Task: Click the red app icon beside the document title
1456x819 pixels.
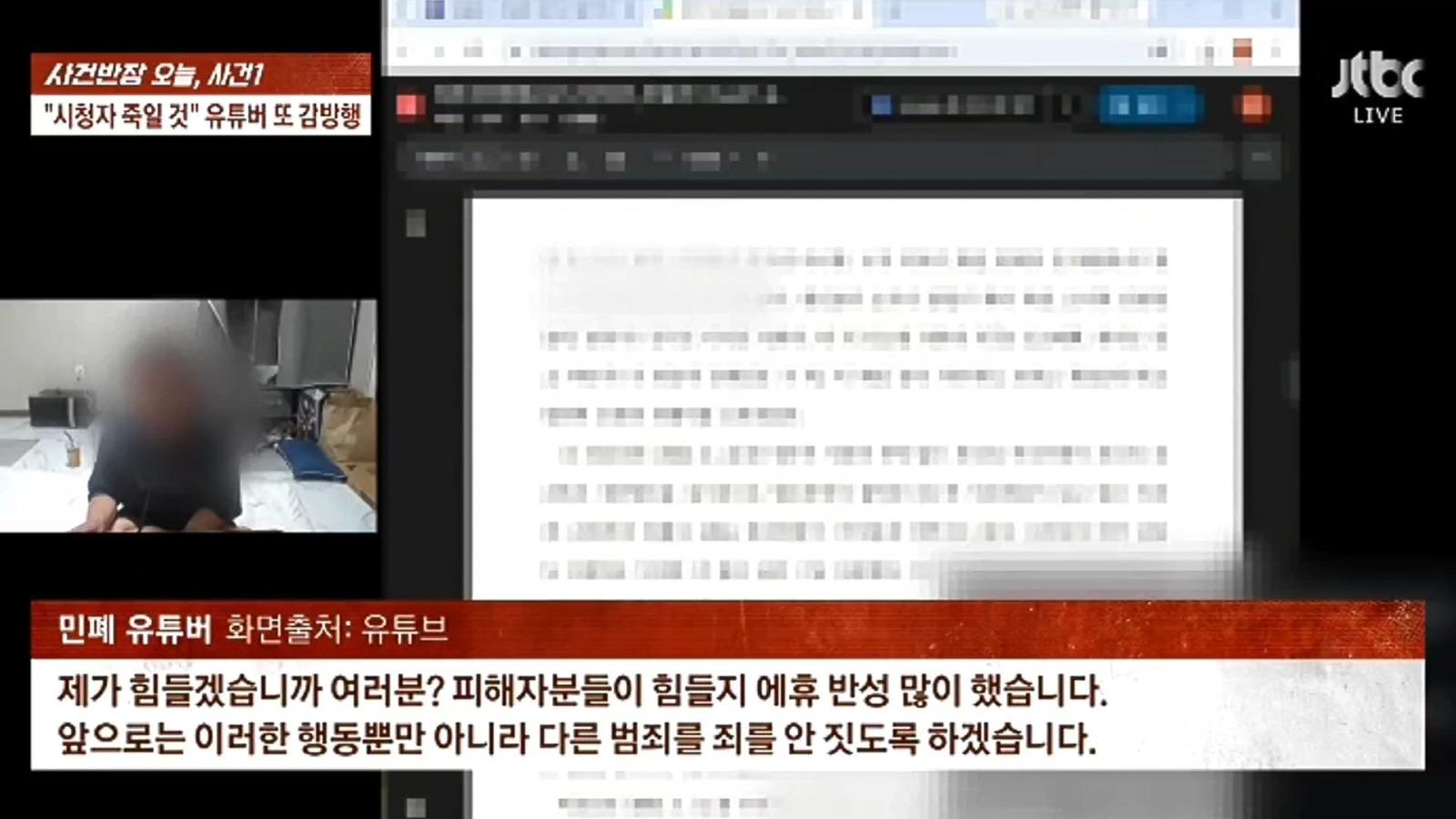Action: point(410,106)
